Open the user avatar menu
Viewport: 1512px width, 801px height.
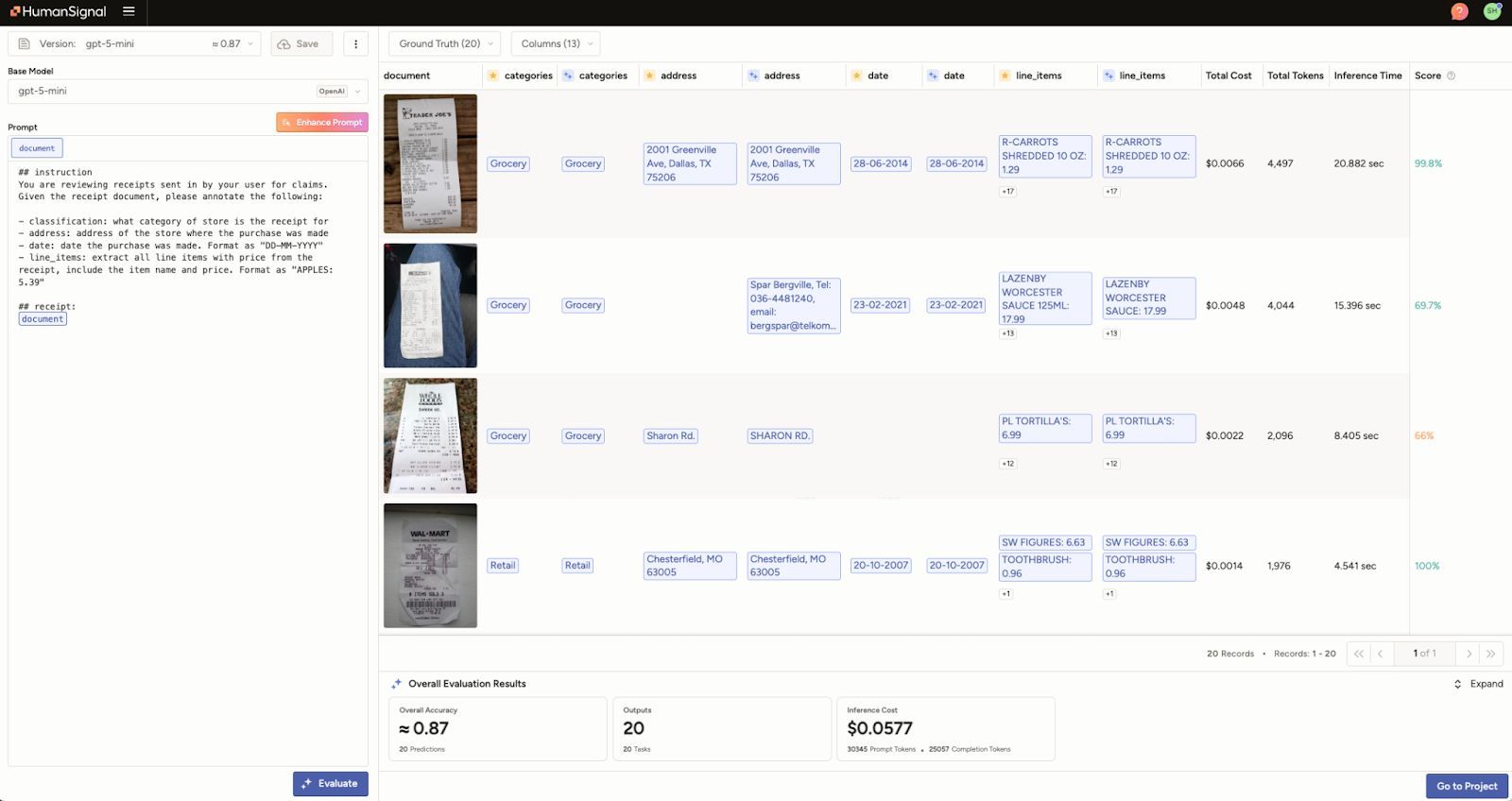coord(1492,11)
